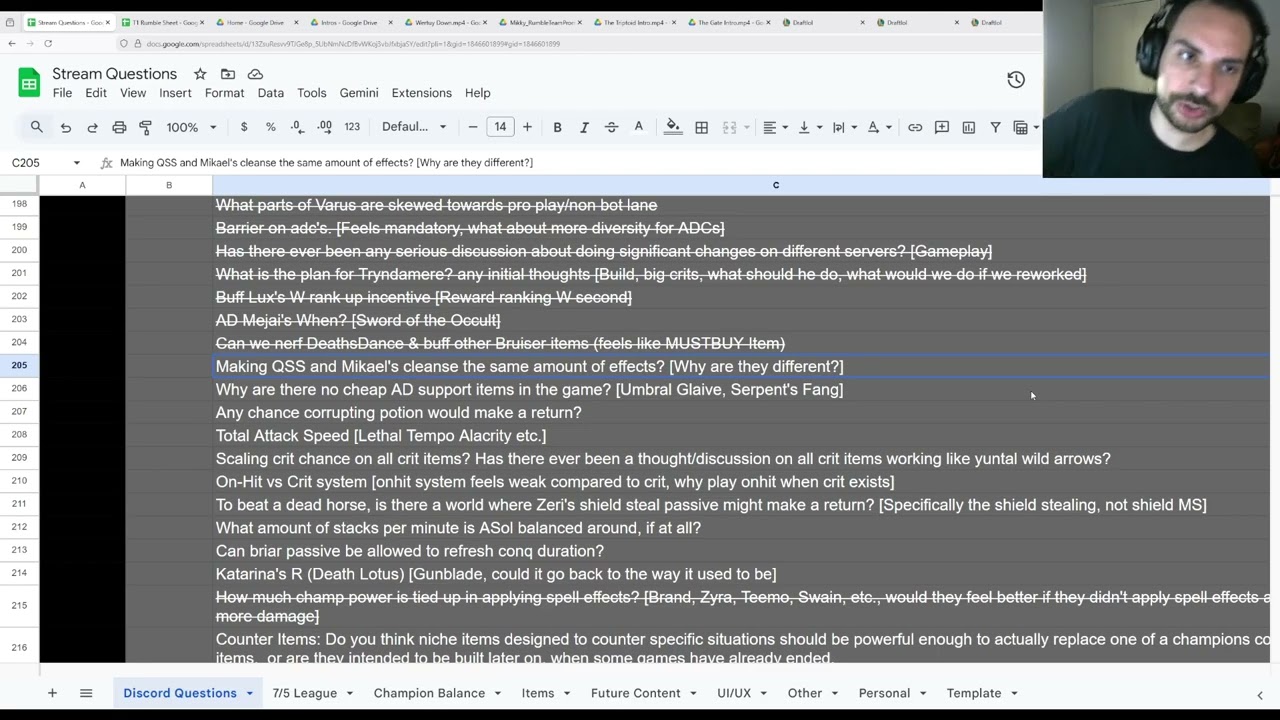Undo the last action
Viewport: 1280px width, 720px height.
[66, 127]
